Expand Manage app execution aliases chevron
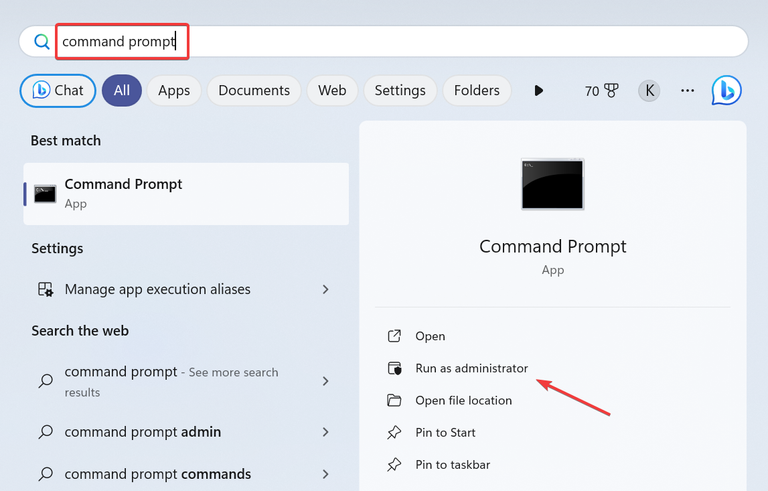This screenshot has height=491, width=768. point(326,290)
